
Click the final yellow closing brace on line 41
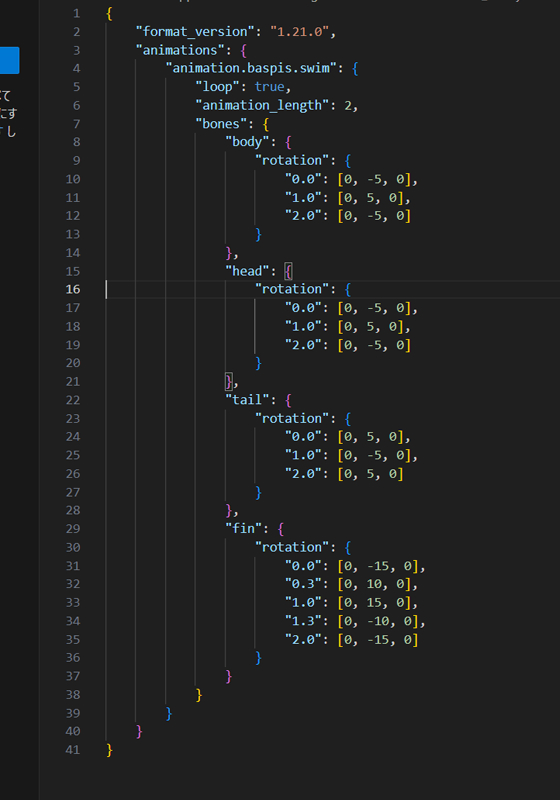click(109, 749)
